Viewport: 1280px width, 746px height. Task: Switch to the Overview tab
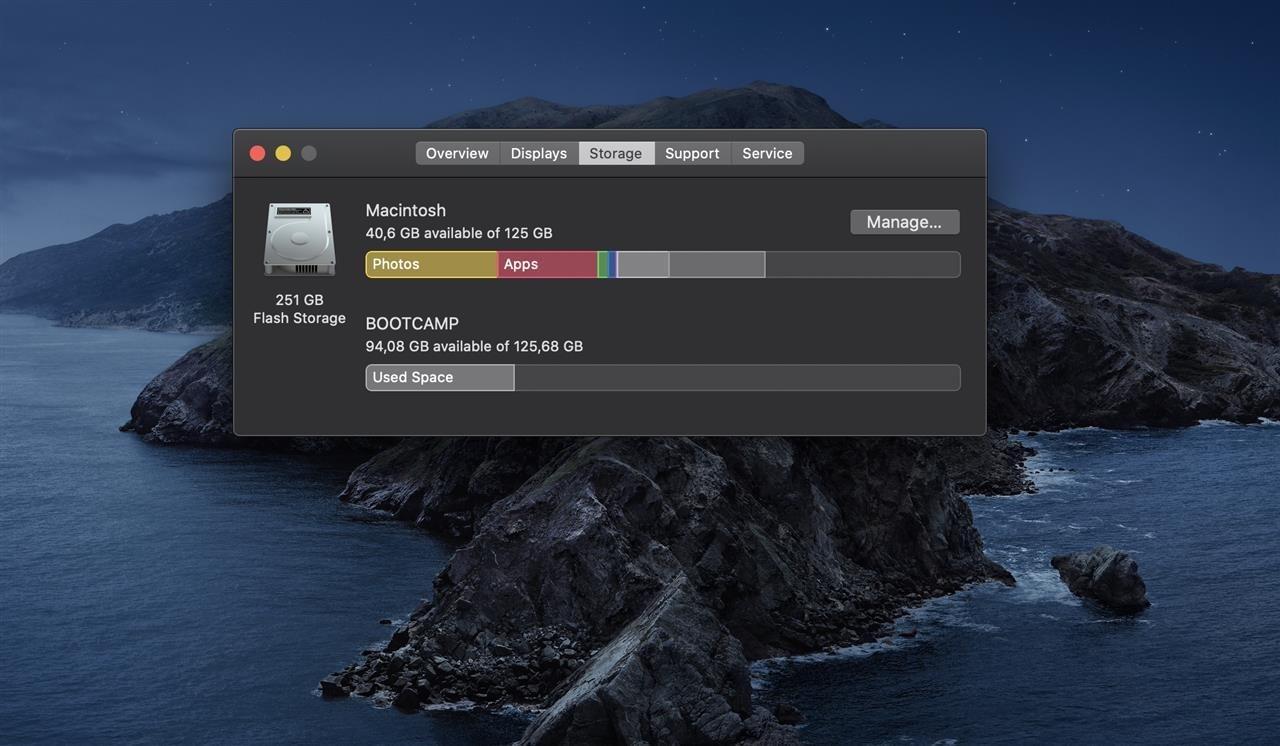click(457, 153)
